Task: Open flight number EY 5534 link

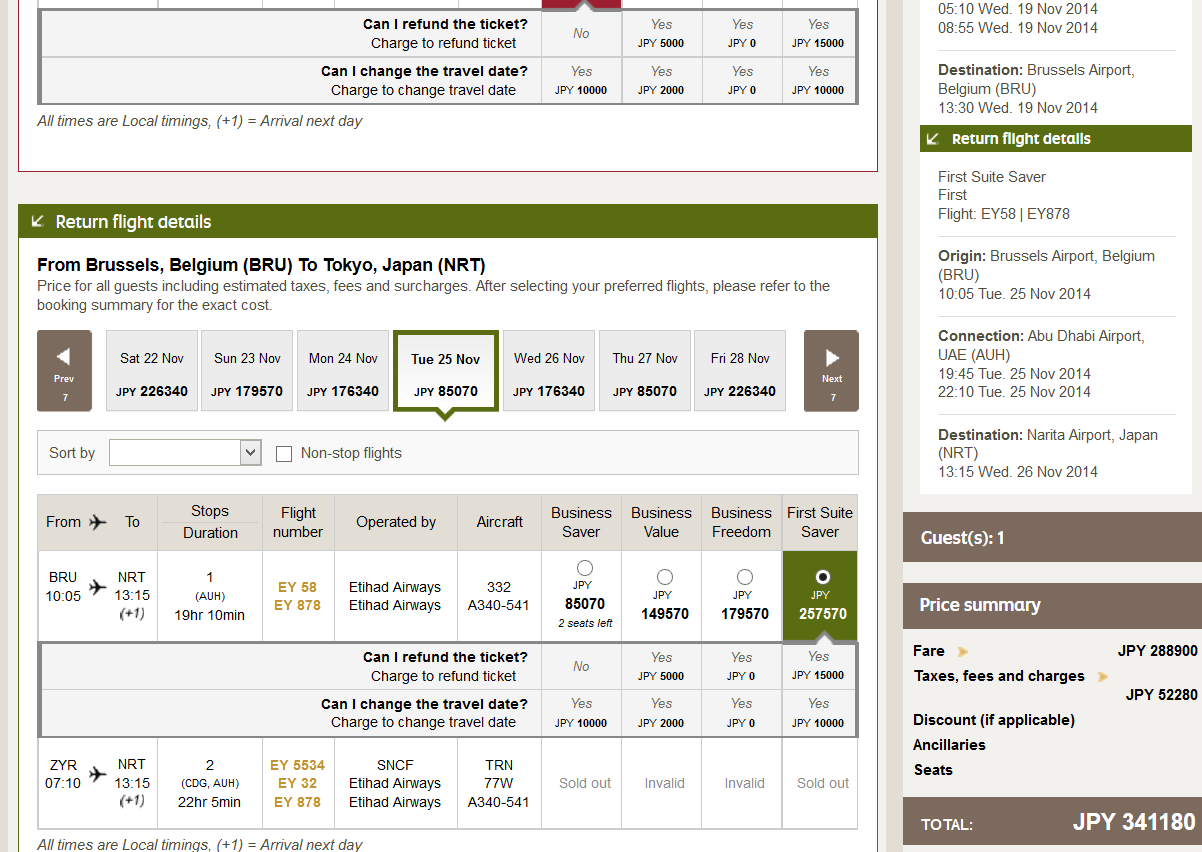Action: 297,765
